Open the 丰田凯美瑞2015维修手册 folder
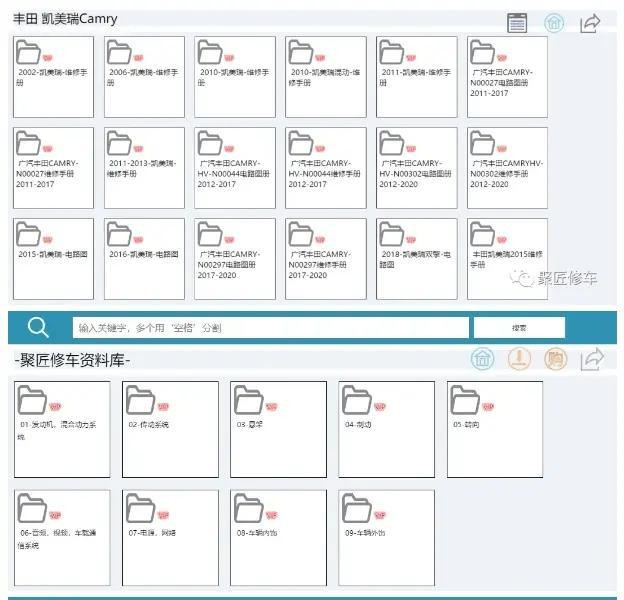This screenshot has height=600, width=624. click(x=507, y=259)
